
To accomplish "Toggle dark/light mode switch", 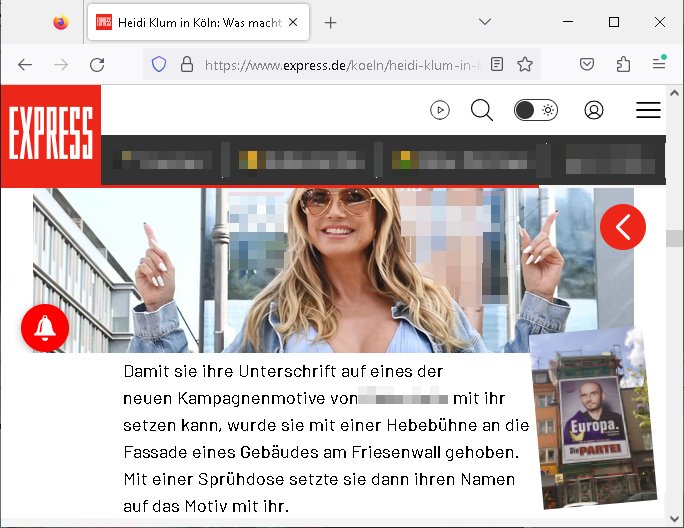I will pyautogui.click(x=535, y=110).
